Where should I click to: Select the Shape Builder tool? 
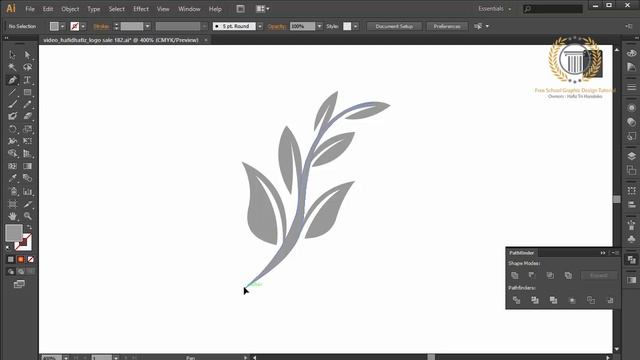12,153
